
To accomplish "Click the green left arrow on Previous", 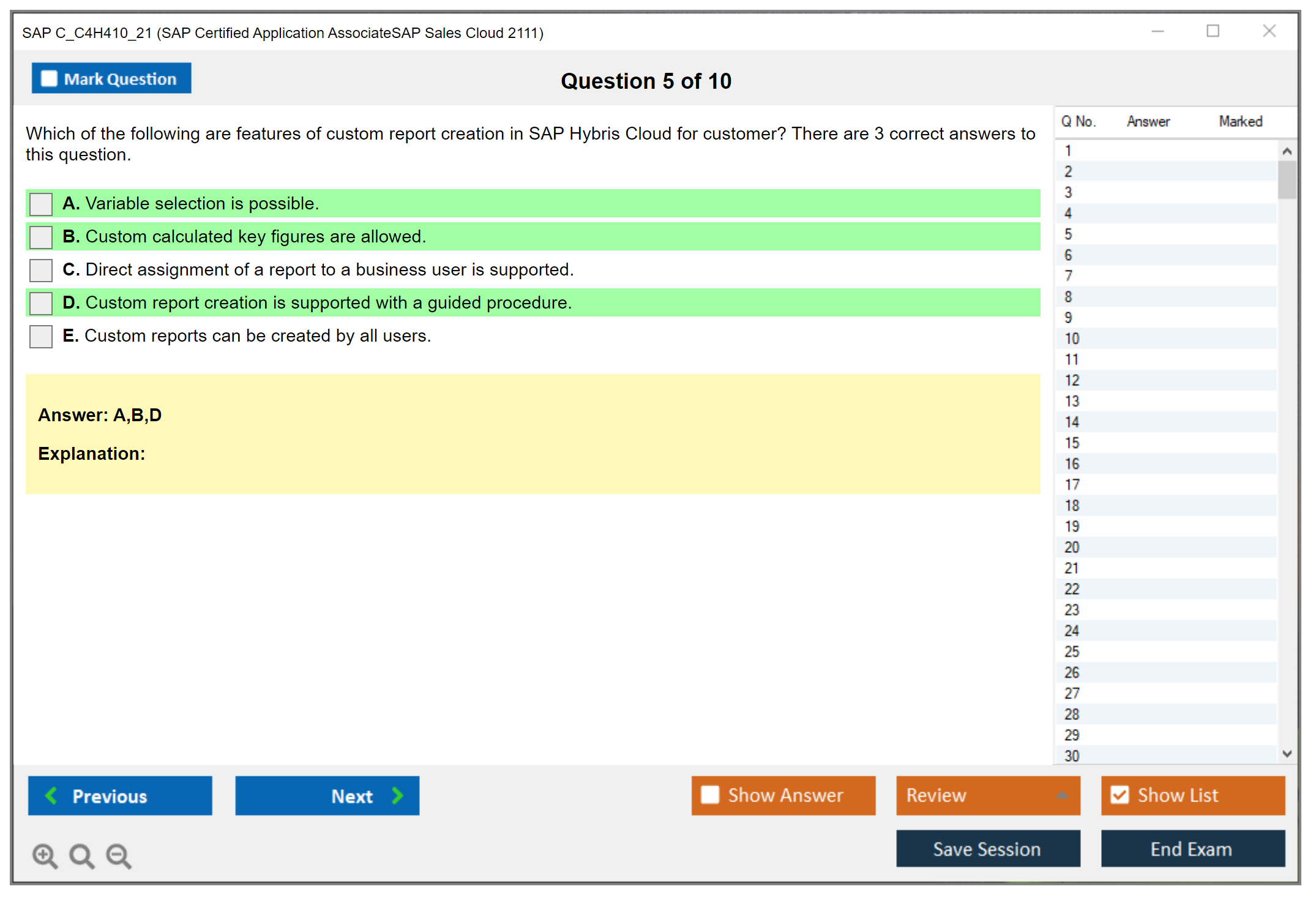I will click(x=51, y=795).
